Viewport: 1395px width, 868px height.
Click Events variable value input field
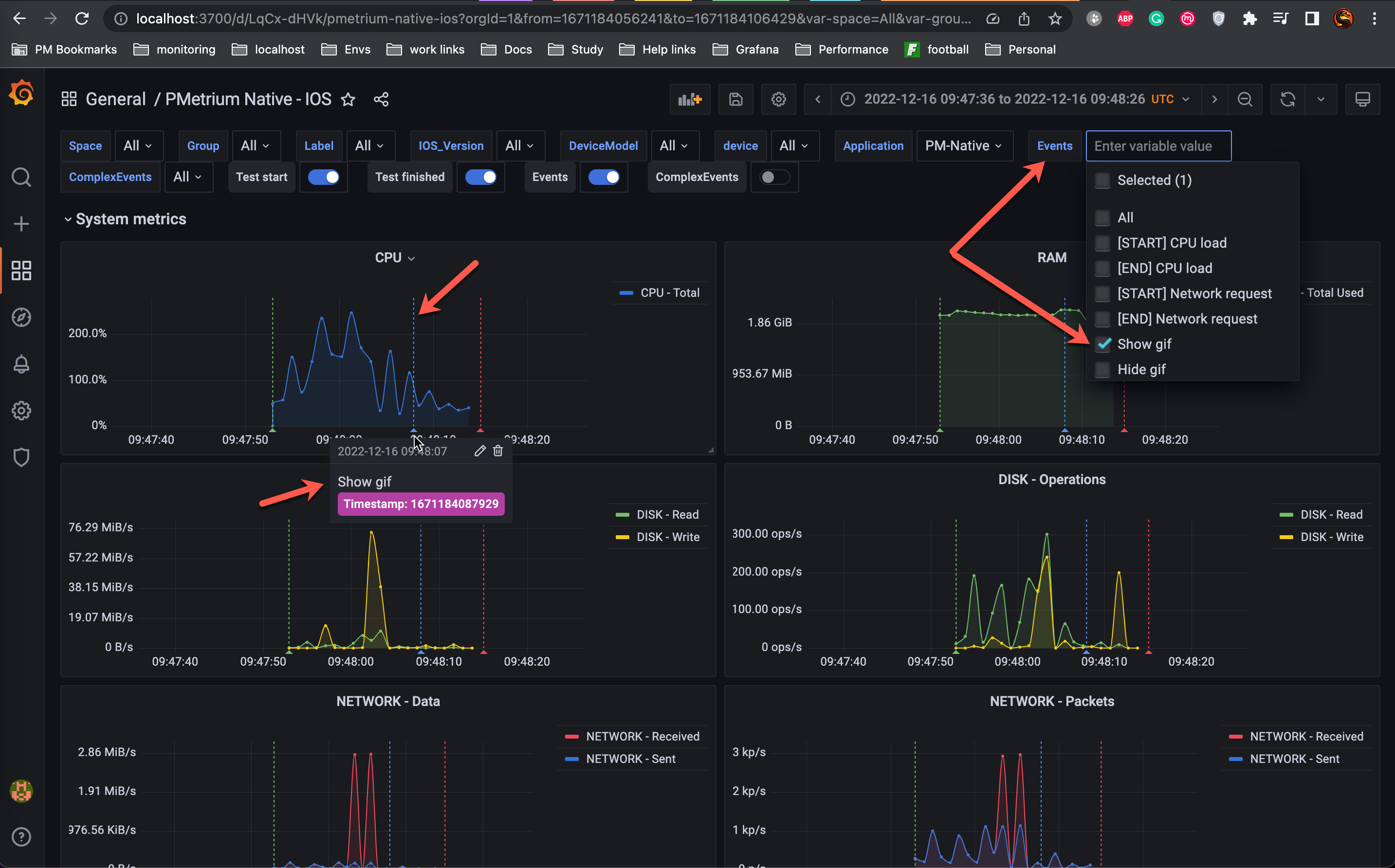click(1158, 146)
